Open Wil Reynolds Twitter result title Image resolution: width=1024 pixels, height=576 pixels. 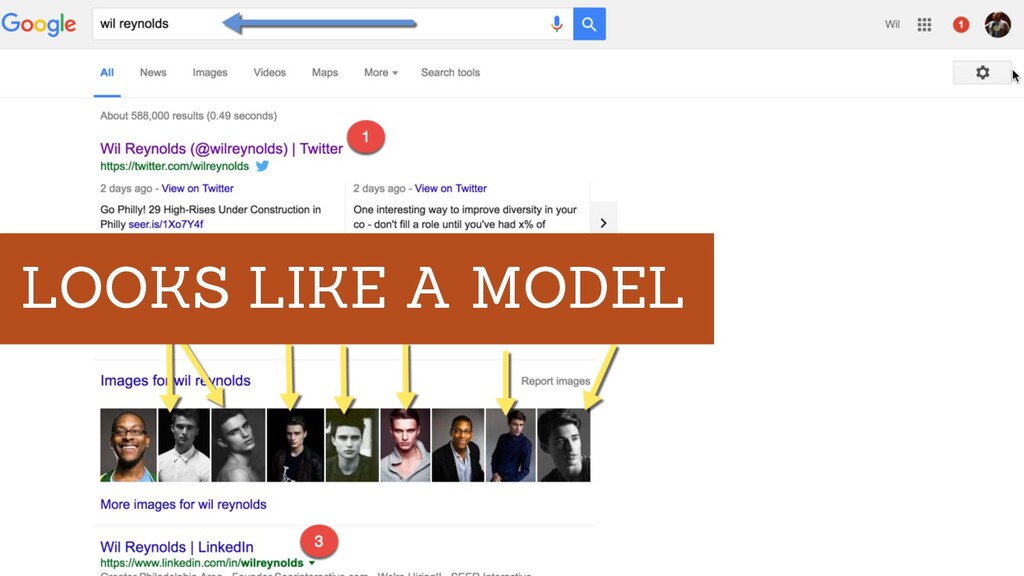tap(221, 148)
